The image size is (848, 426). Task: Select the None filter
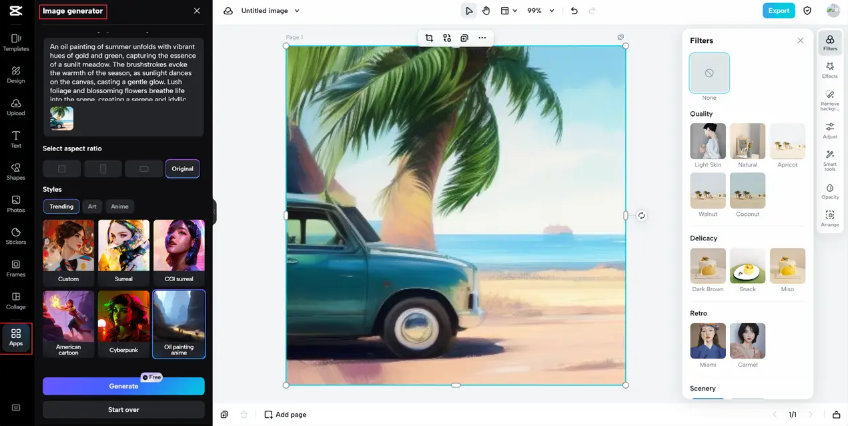point(709,73)
